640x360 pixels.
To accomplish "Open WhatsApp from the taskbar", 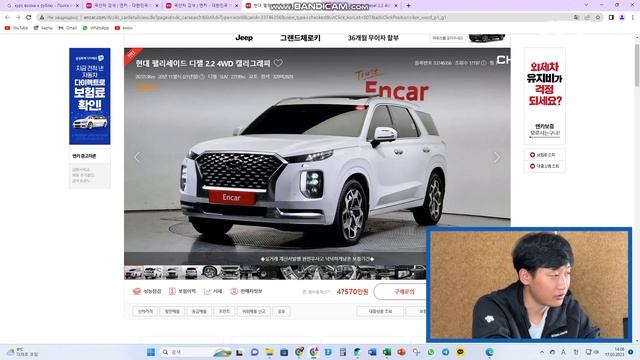I will (431, 352).
